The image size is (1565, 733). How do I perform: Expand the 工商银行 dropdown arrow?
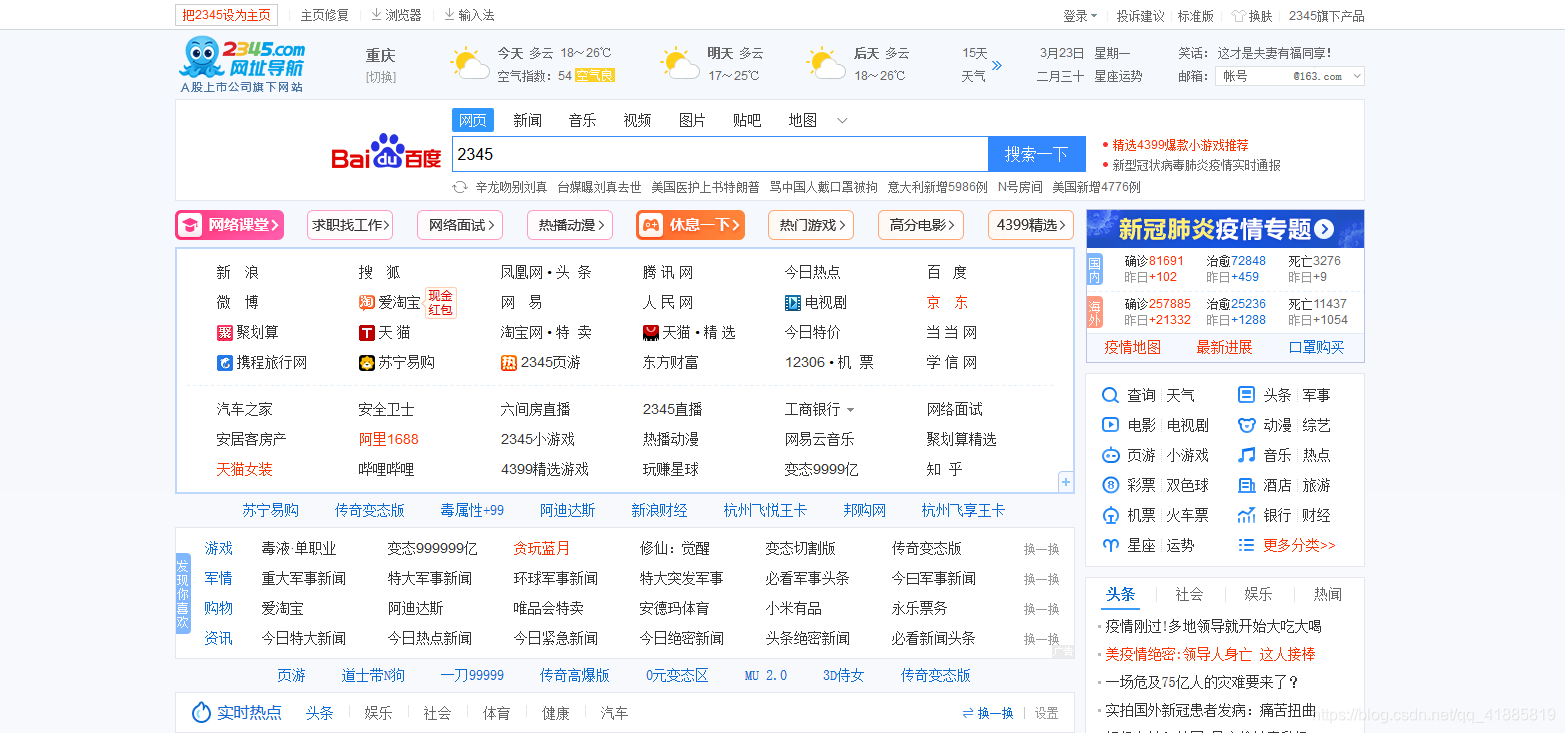pyautogui.click(x=850, y=410)
